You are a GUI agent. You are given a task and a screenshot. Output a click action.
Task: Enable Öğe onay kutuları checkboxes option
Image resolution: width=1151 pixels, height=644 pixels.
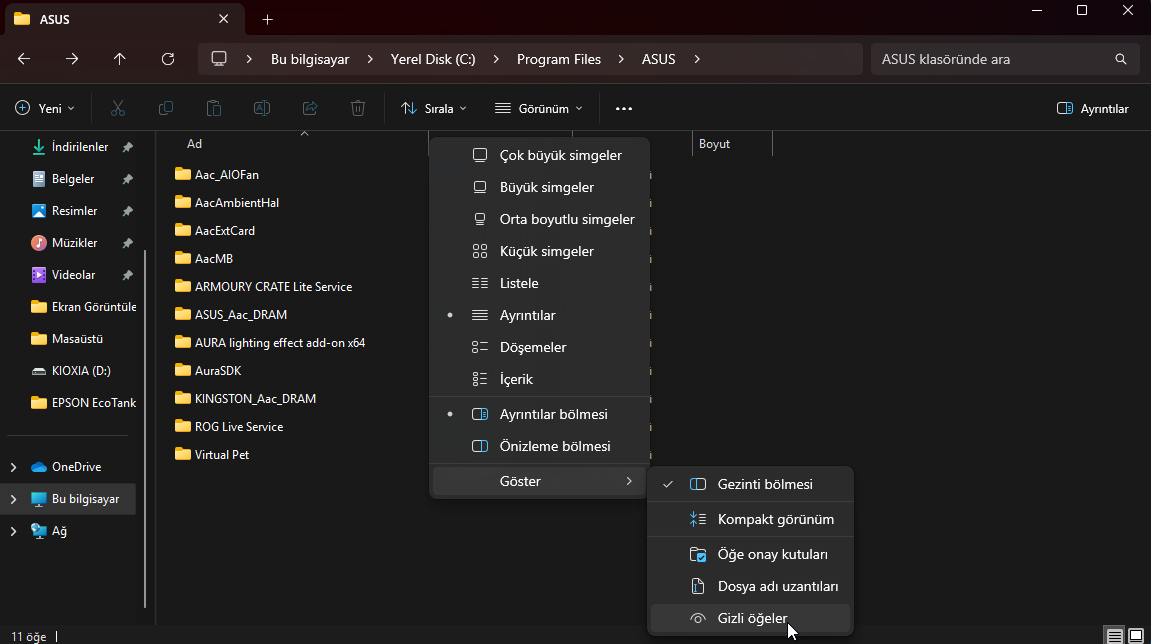point(771,554)
